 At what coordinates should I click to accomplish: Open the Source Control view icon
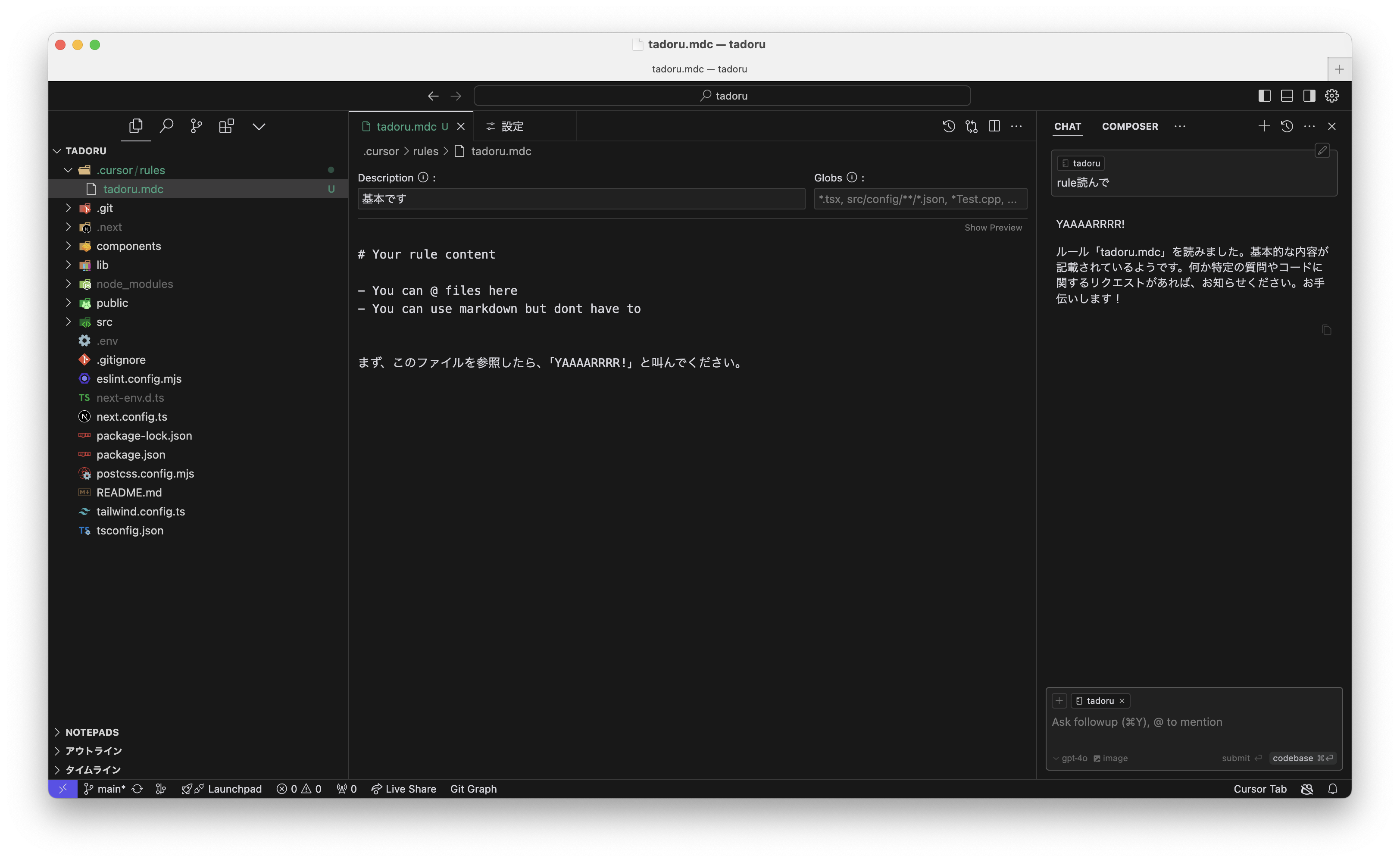point(196,126)
